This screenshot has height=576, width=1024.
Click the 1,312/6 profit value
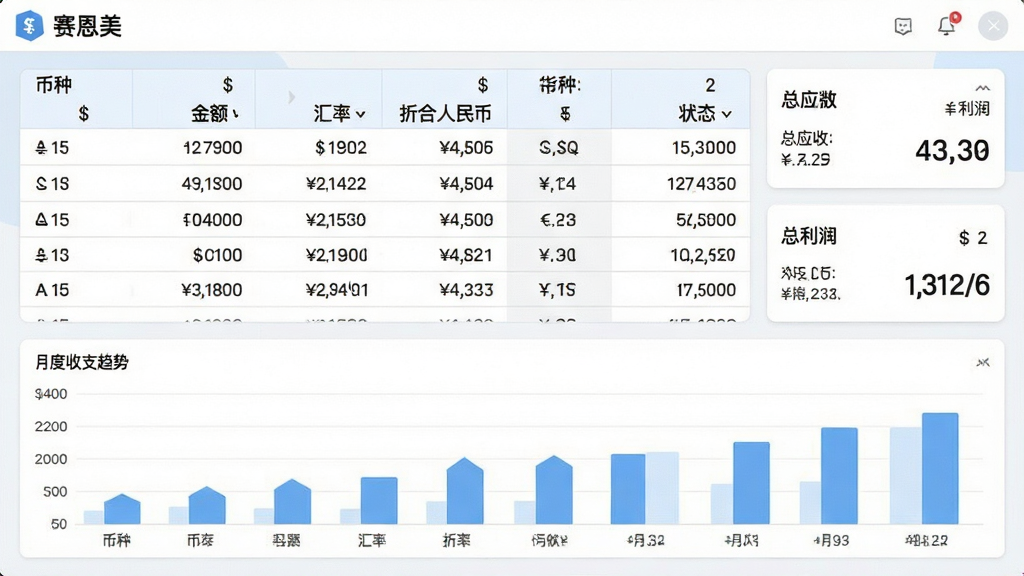pyautogui.click(x=947, y=285)
